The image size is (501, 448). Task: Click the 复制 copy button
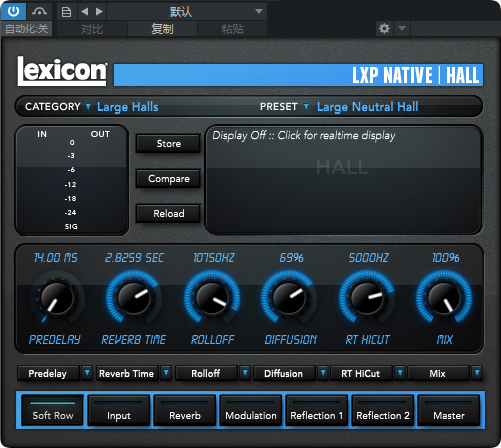coord(162,29)
